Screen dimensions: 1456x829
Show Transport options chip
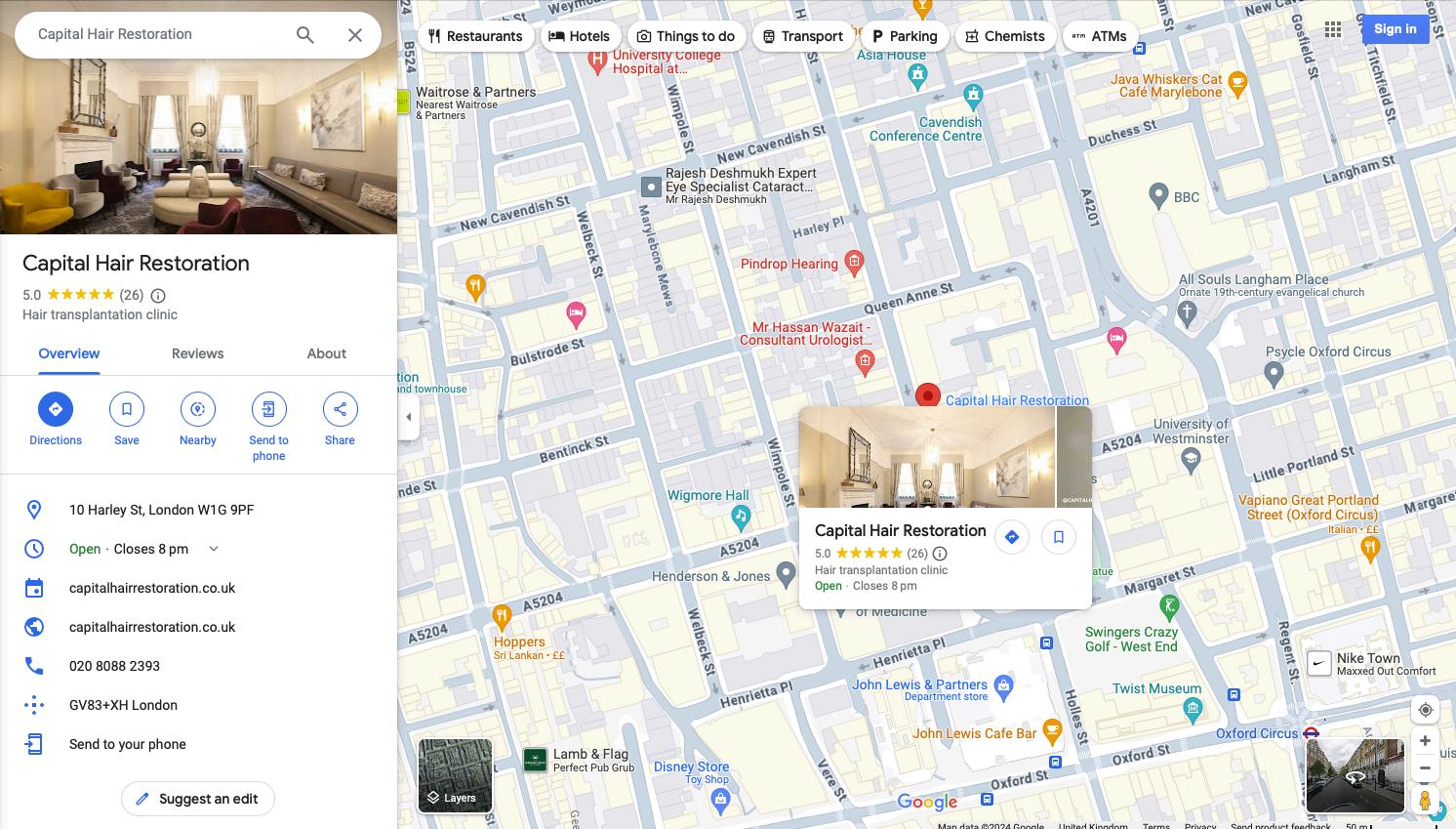pyautogui.click(x=802, y=36)
